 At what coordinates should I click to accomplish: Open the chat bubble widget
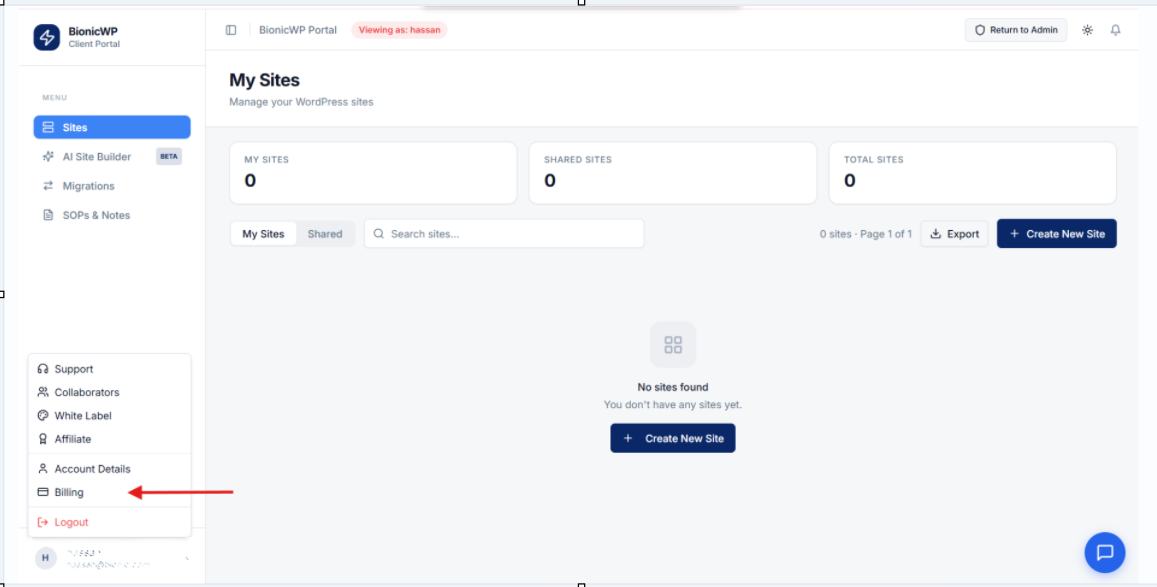coord(1105,552)
